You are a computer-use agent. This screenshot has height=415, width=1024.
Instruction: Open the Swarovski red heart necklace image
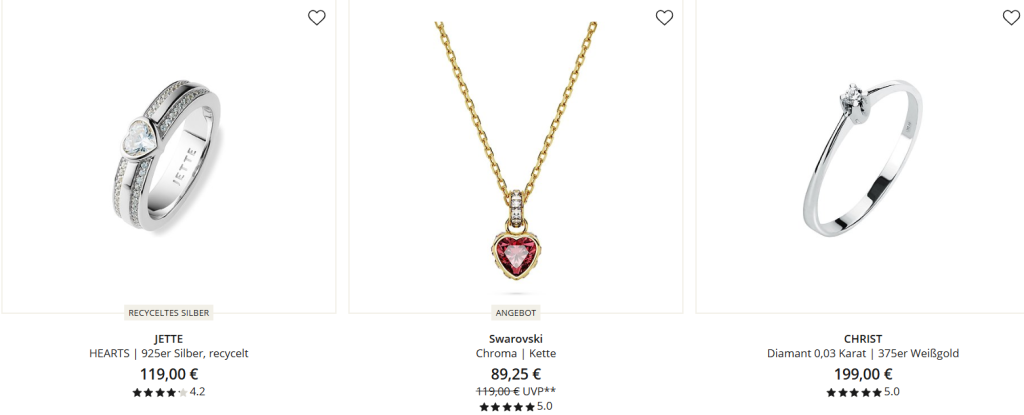(516, 156)
